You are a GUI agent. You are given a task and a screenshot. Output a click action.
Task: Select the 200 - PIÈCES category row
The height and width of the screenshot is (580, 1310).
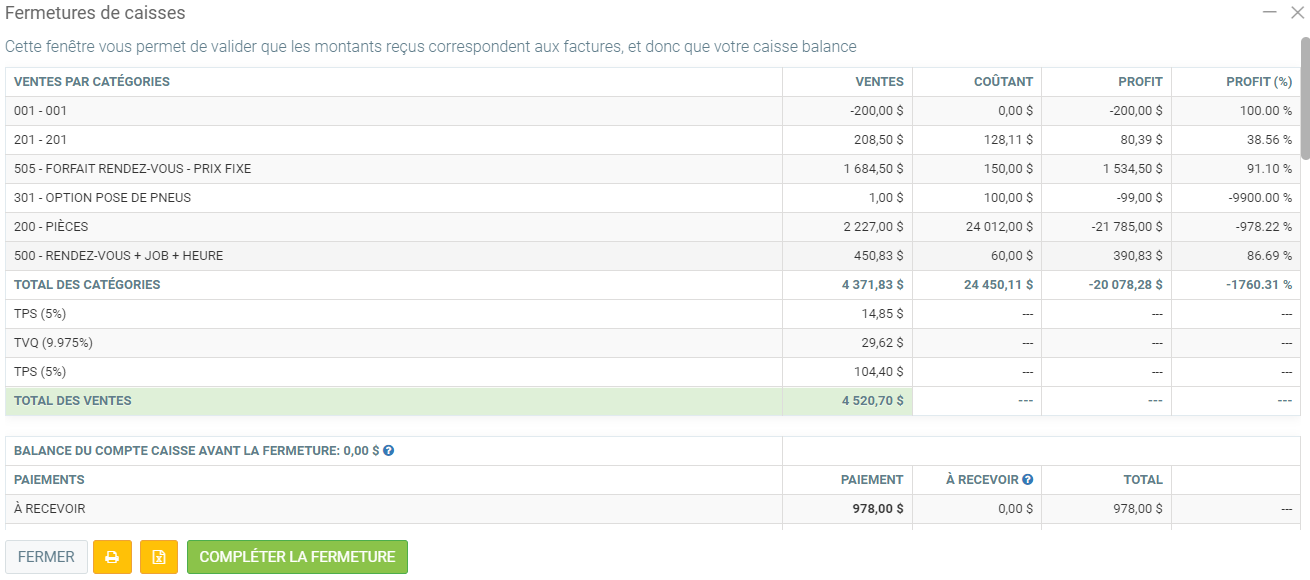(x=51, y=227)
